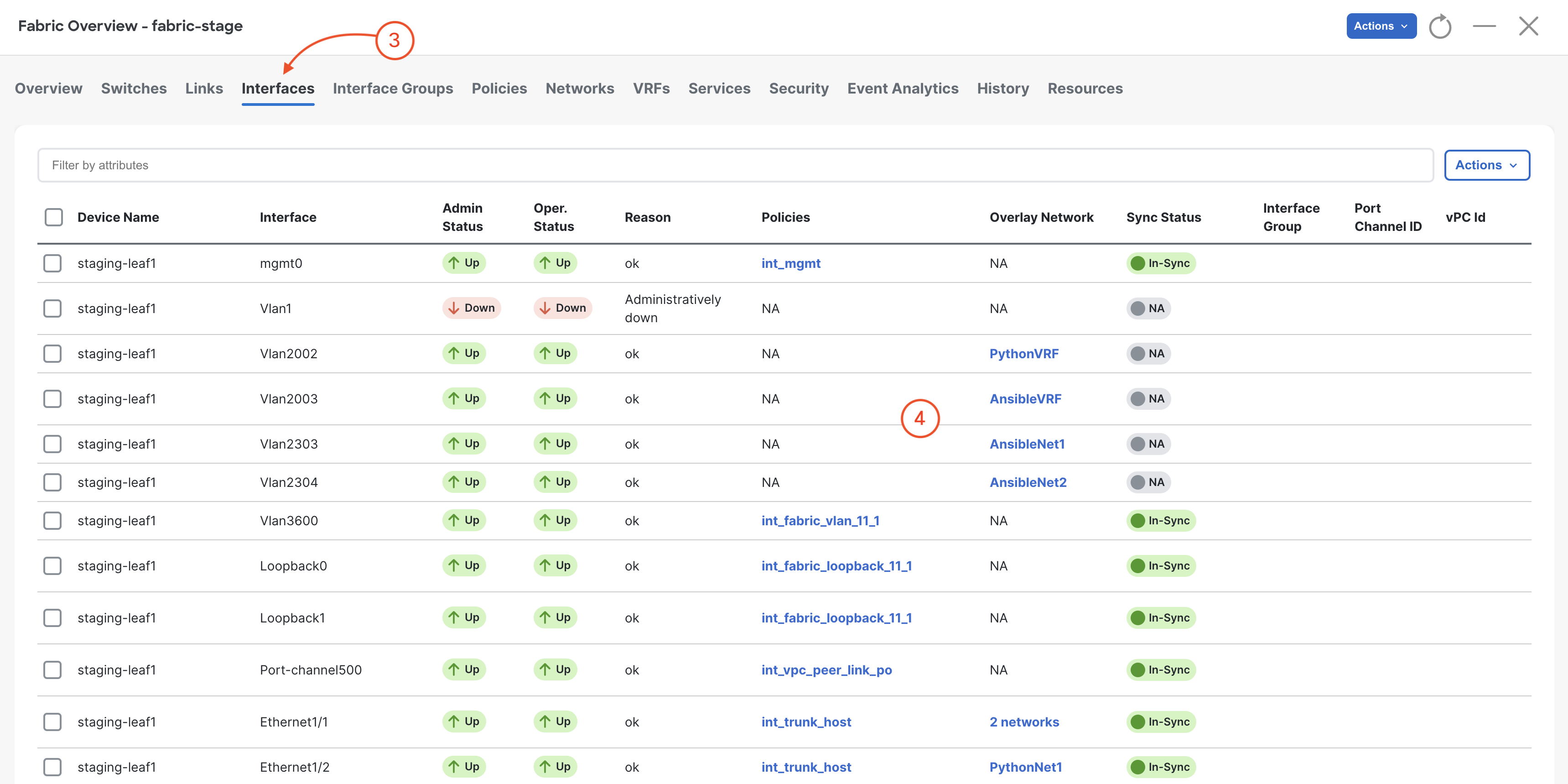
Task: Go to the VRFs tab
Action: point(651,89)
